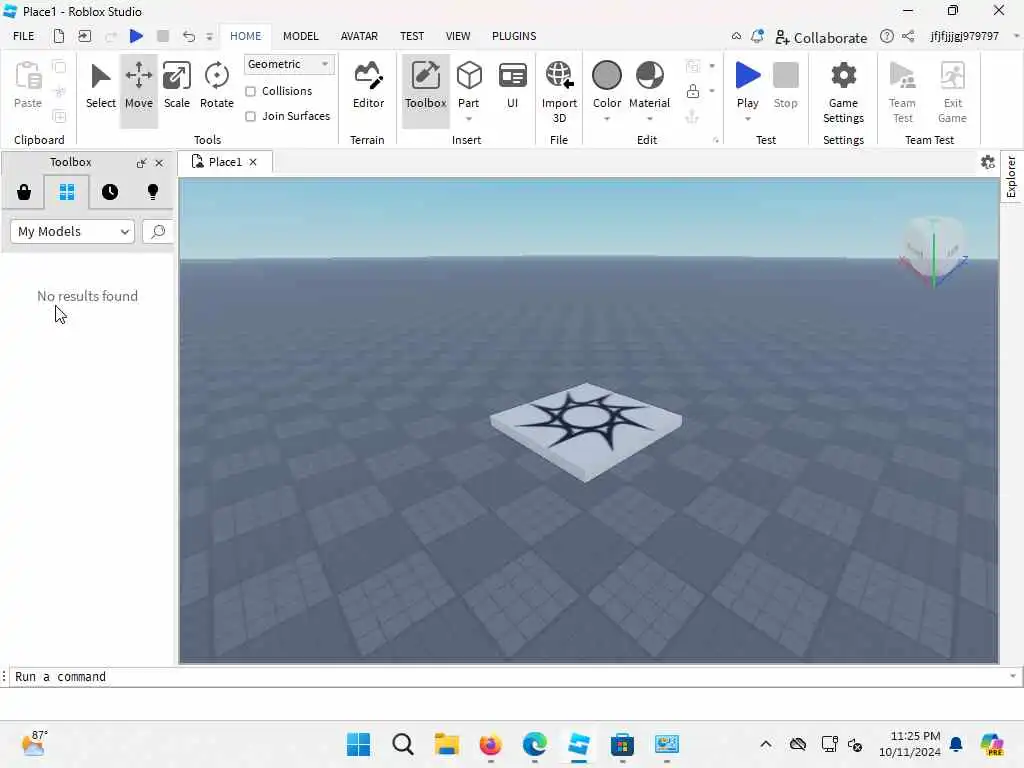Expand the Color dropdown arrow
1024x768 pixels.
coord(607,119)
